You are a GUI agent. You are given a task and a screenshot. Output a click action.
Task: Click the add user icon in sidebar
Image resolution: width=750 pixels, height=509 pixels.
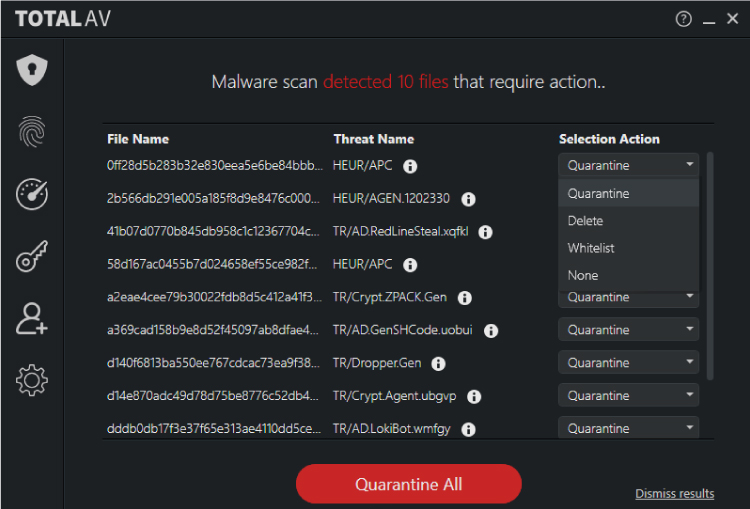pos(32,318)
